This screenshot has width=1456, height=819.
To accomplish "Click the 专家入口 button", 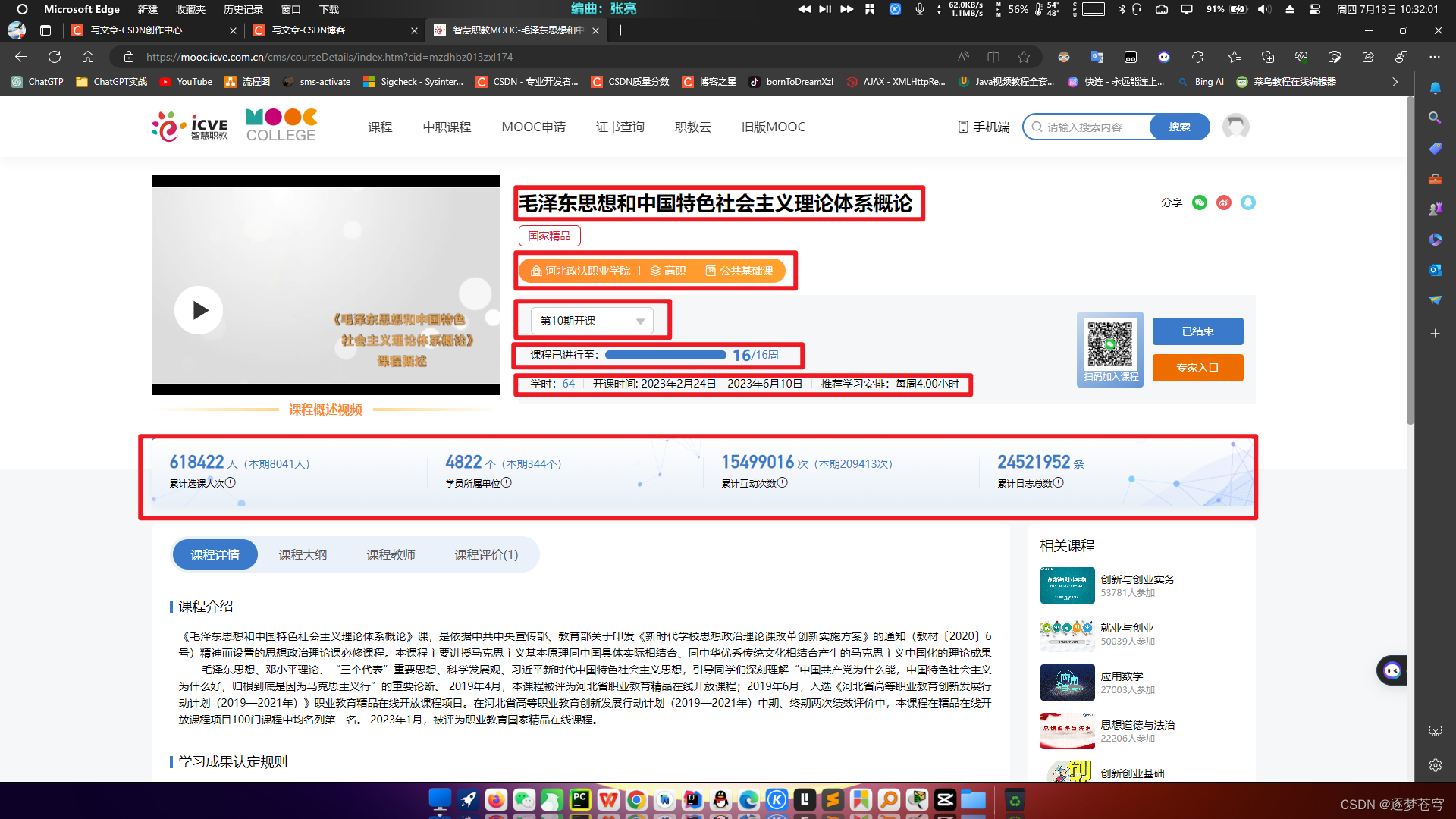I will [1197, 368].
